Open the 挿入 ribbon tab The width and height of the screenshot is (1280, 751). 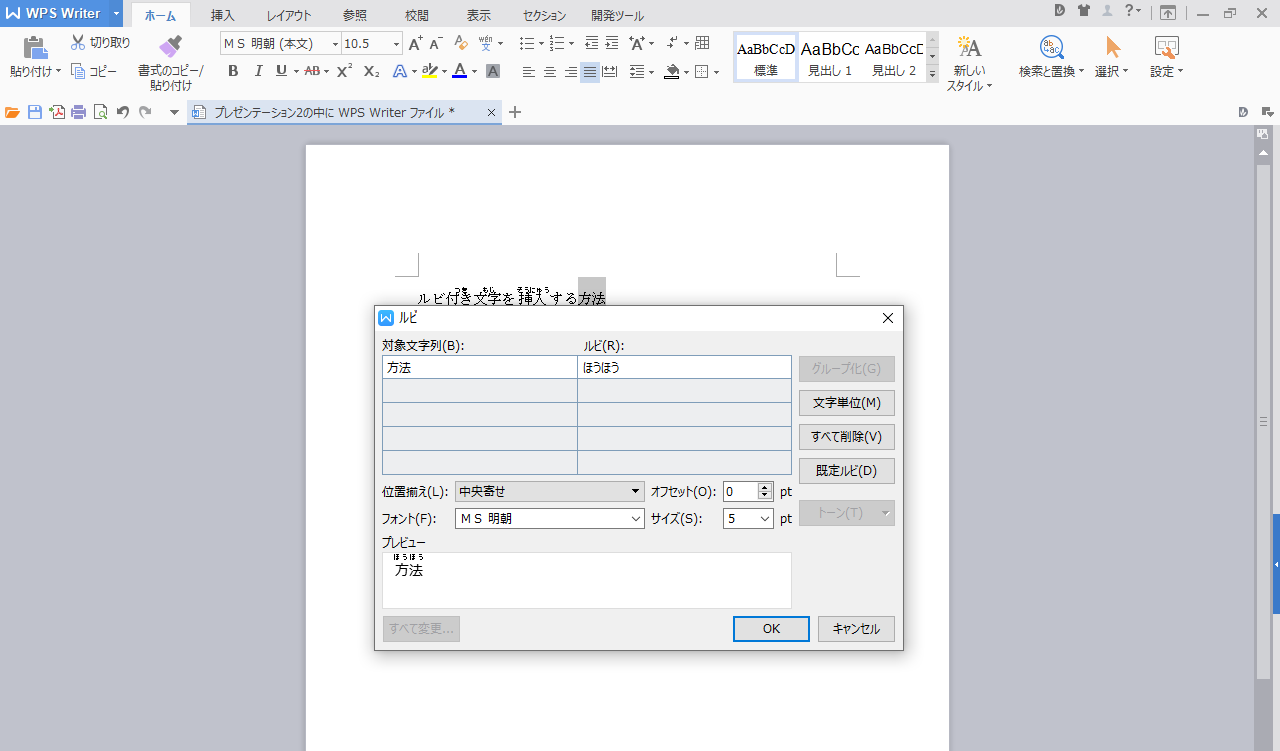[x=223, y=16]
